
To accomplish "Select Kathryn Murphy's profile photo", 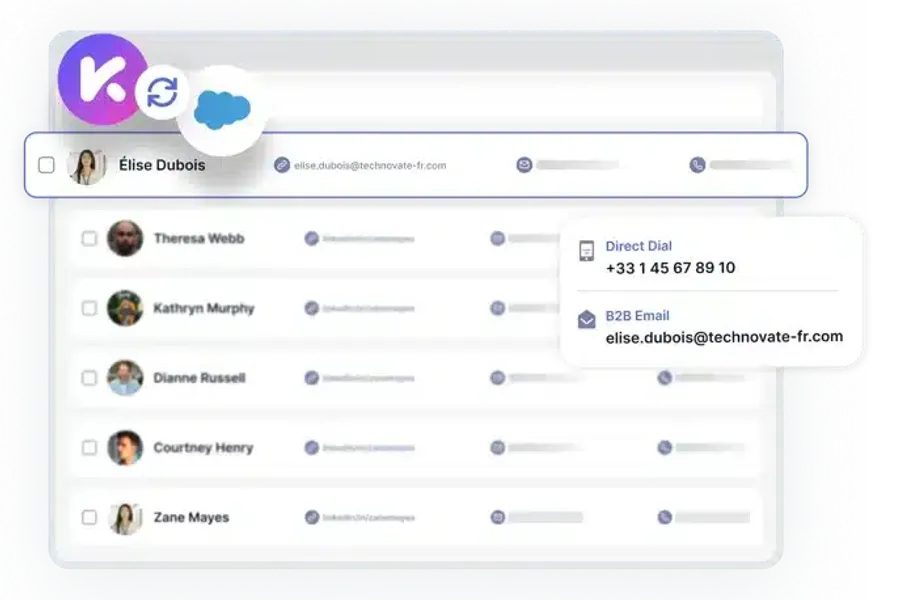I will tap(124, 308).
